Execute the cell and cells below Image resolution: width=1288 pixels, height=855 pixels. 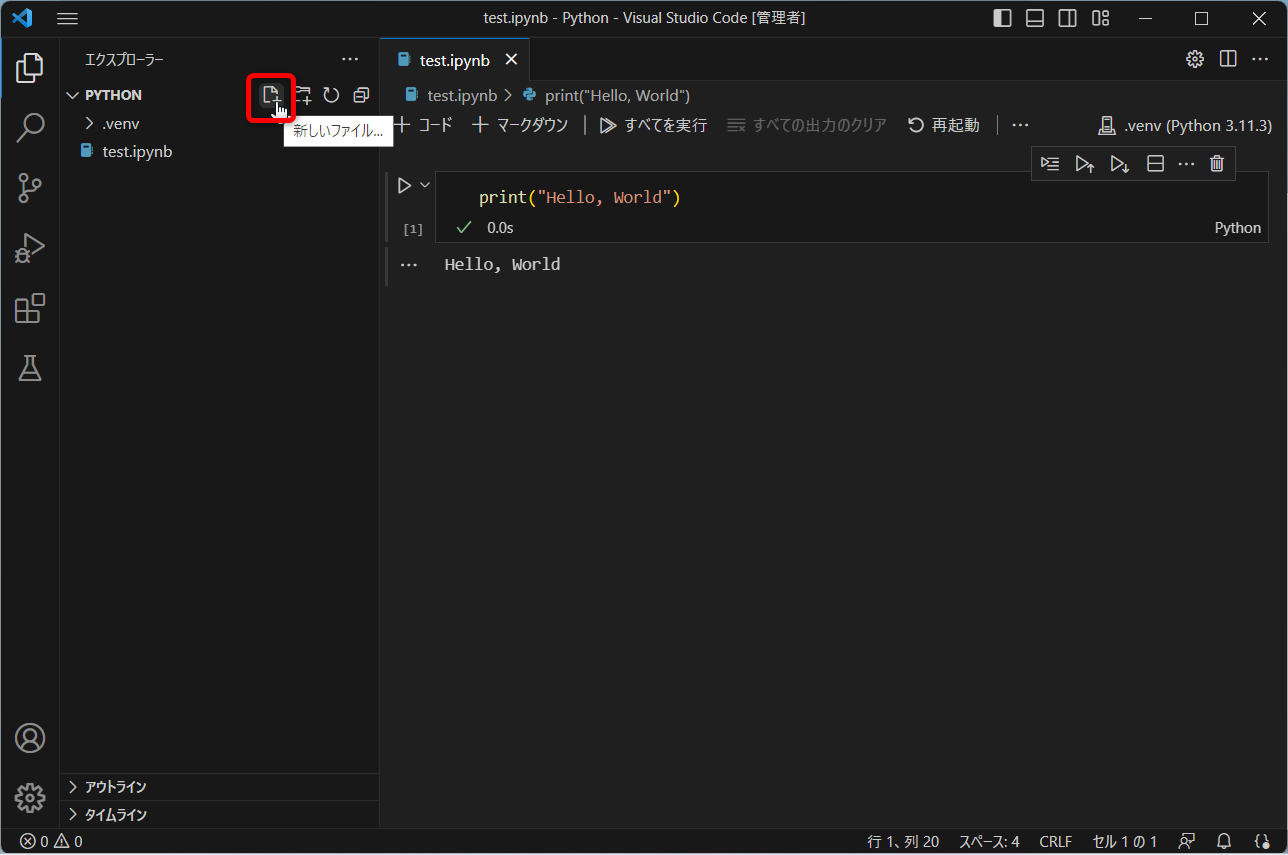click(x=1119, y=163)
